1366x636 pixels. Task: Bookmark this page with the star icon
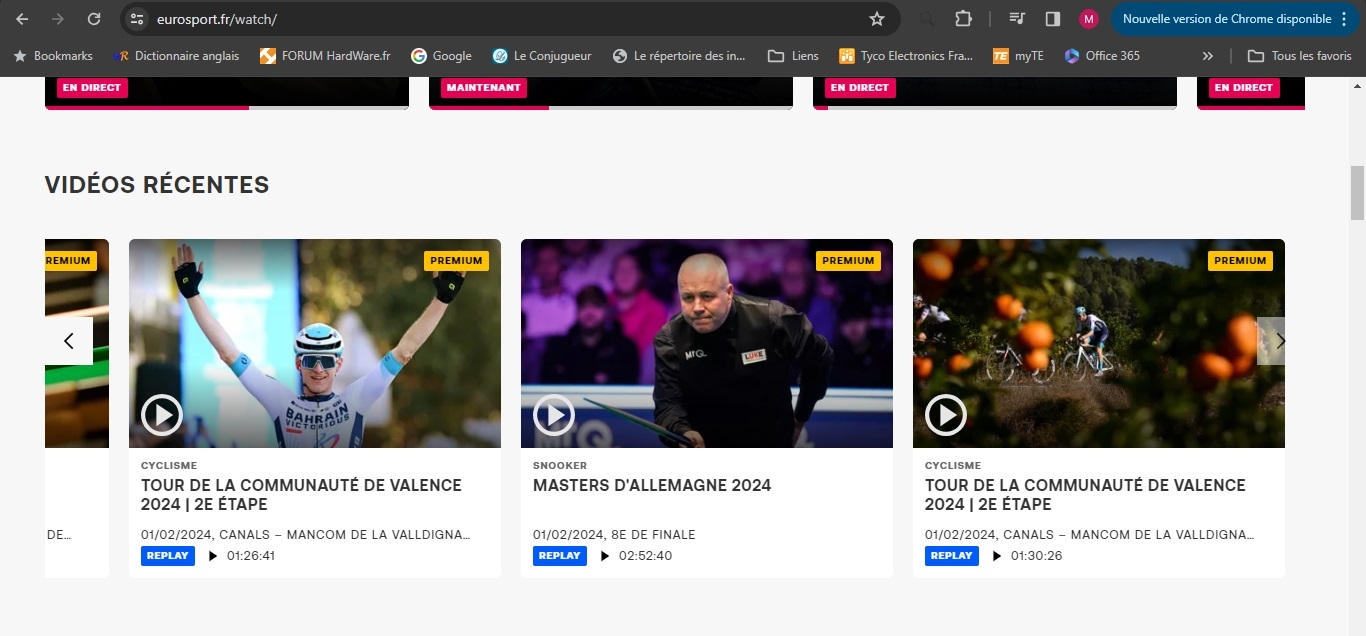coord(877,19)
